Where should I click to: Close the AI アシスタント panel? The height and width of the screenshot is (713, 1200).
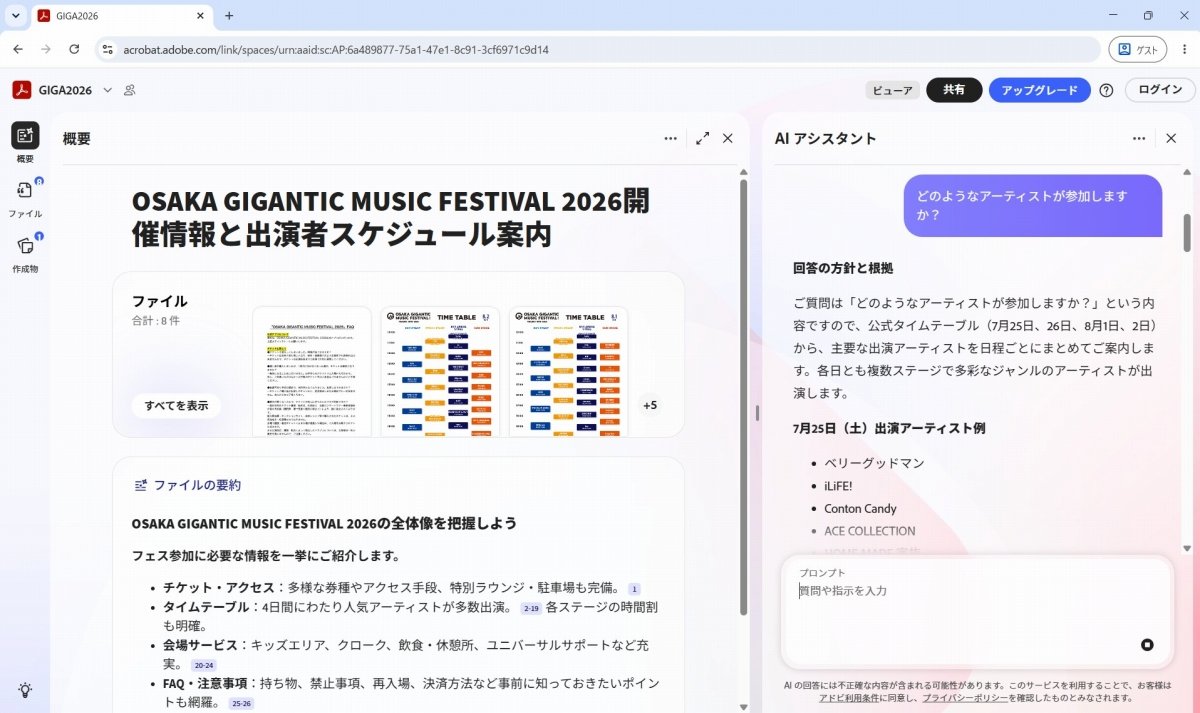[1171, 139]
